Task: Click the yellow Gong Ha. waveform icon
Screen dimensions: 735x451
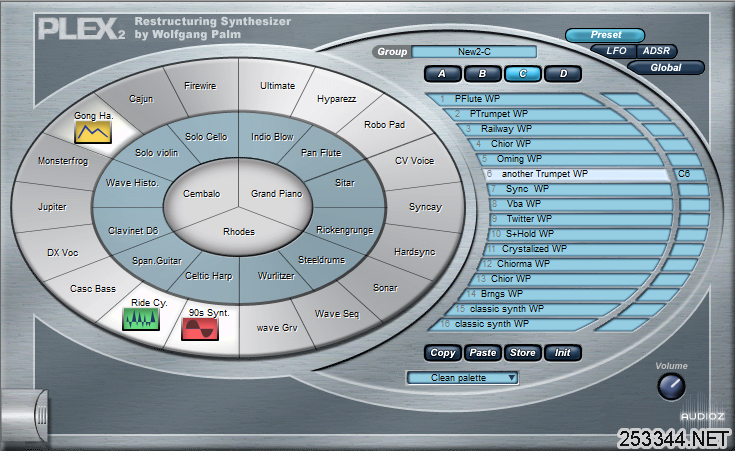Action: coord(93,132)
